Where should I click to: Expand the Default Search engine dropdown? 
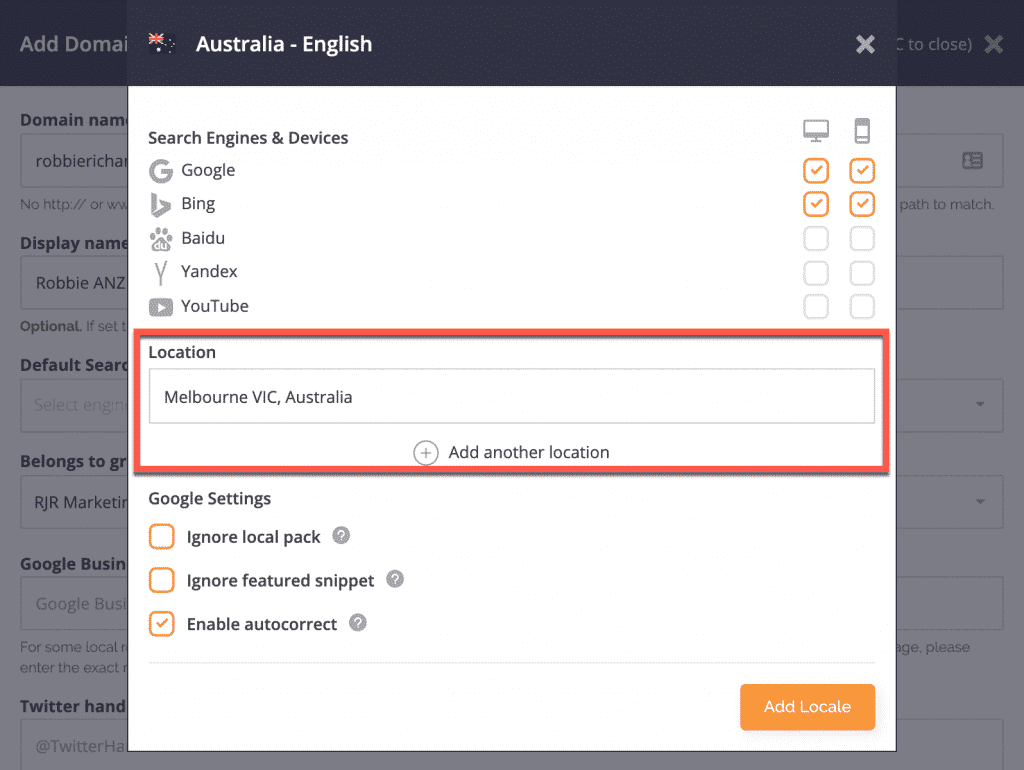point(981,404)
